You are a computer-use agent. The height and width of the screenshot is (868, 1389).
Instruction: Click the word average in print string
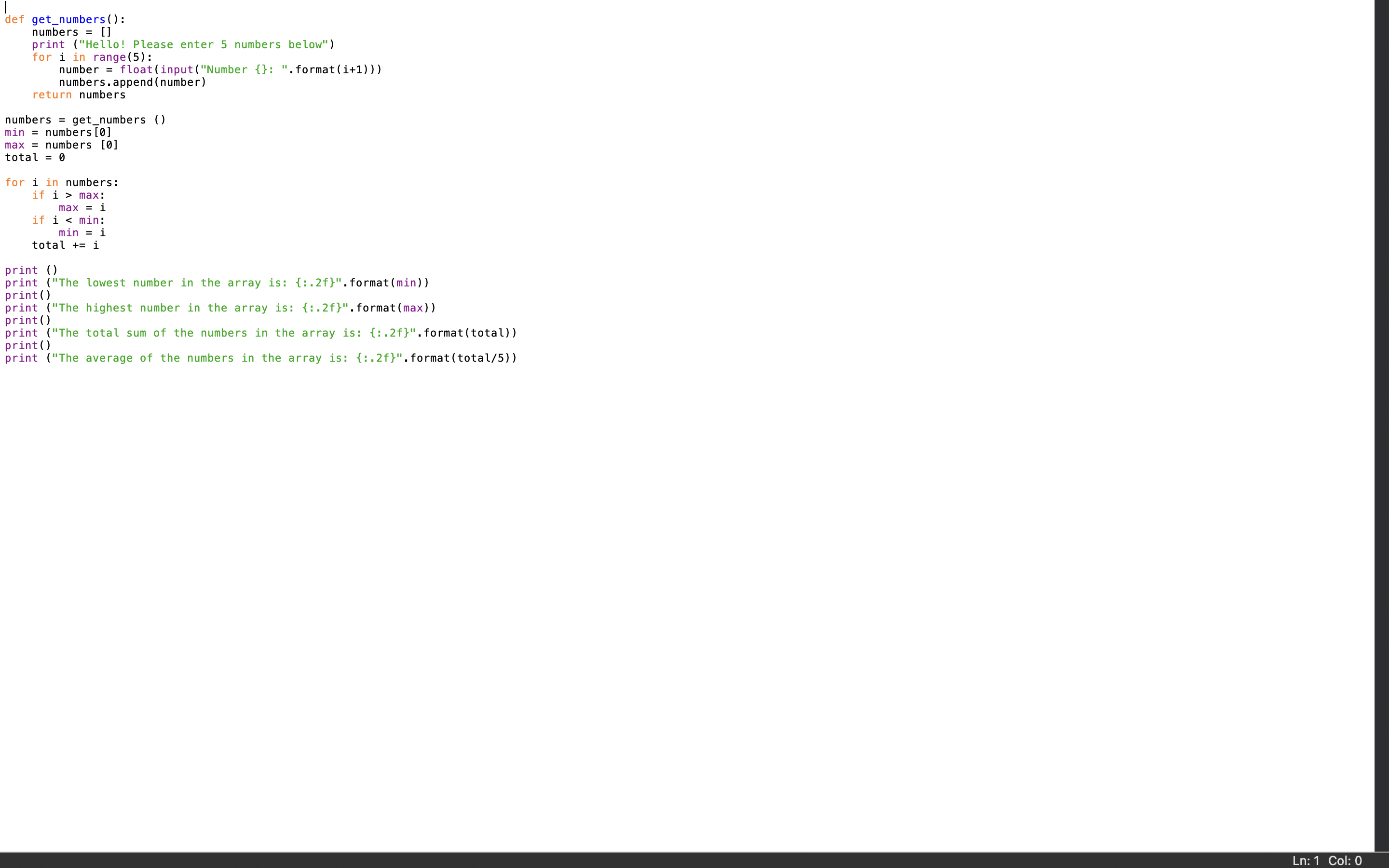(x=109, y=358)
